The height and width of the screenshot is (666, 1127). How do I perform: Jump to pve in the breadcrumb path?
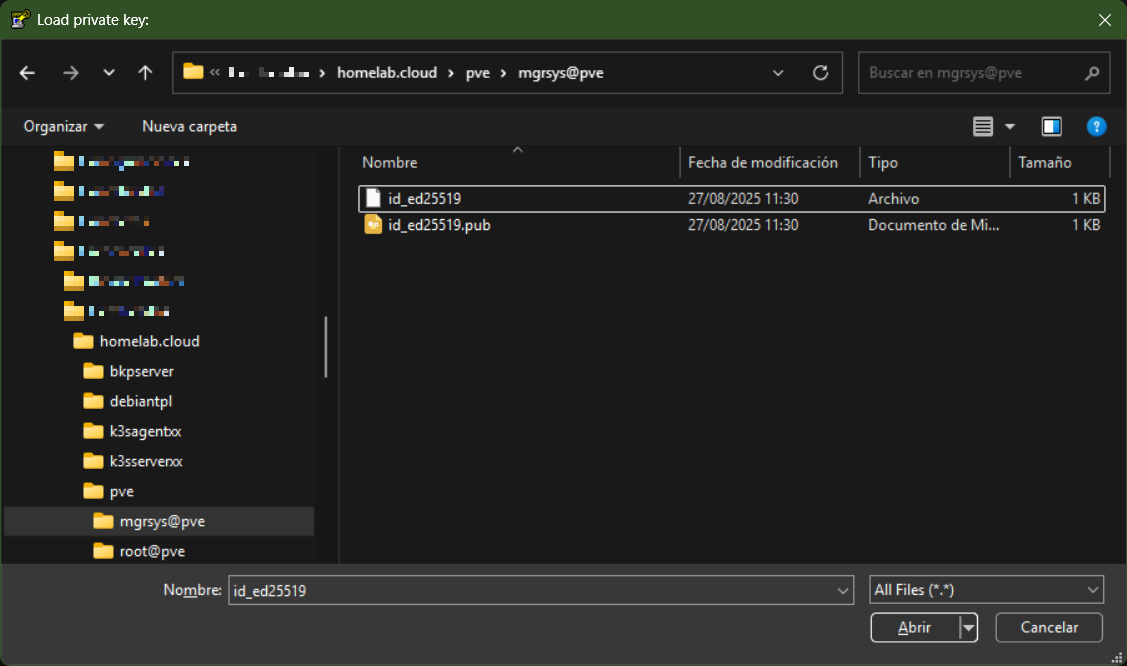click(x=477, y=72)
